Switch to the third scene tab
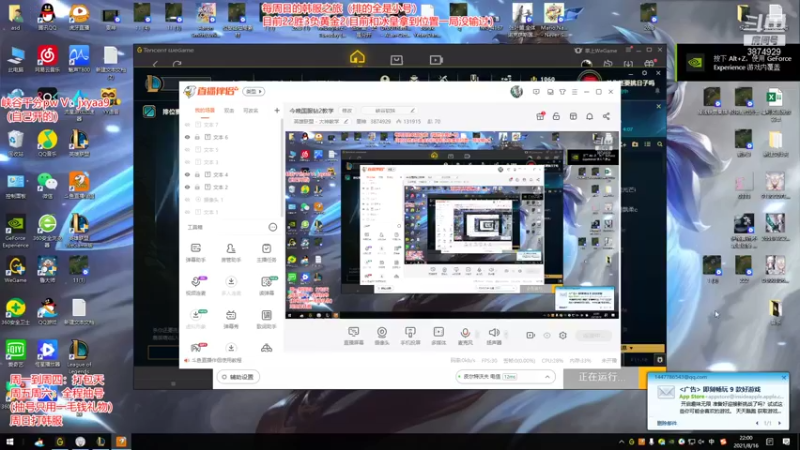 click(251, 110)
